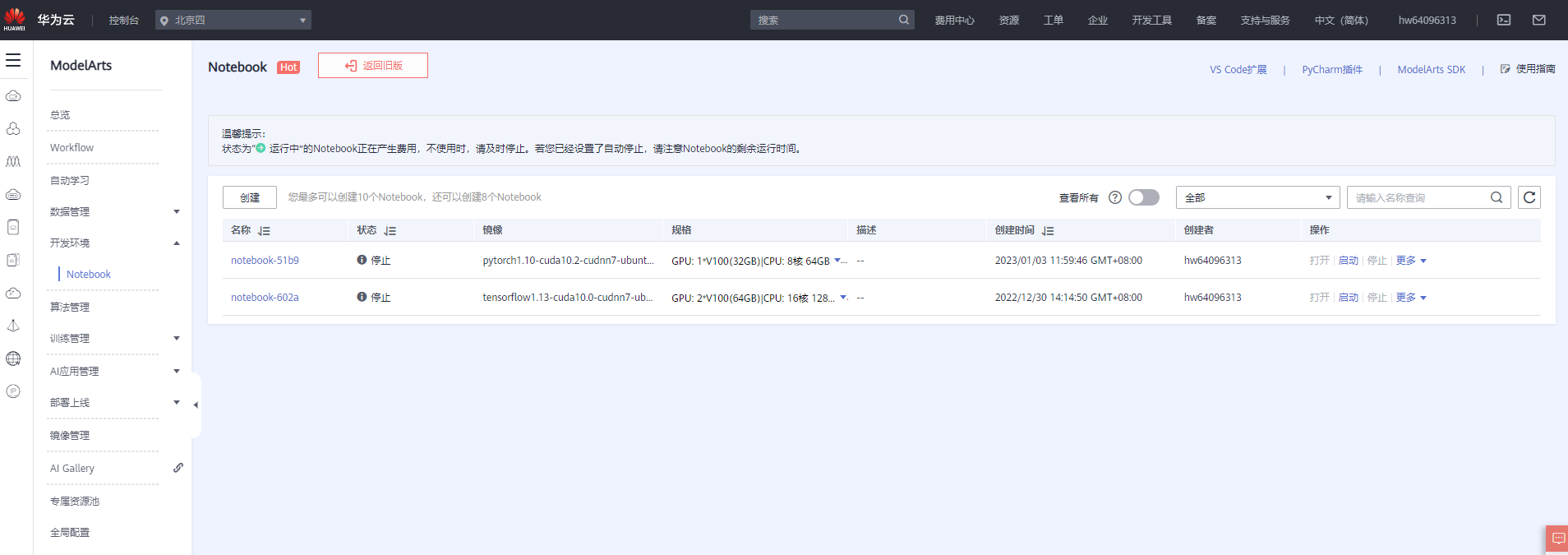Select 全局配置 in the sidebar
The image size is (1568, 555).
pos(70,533)
